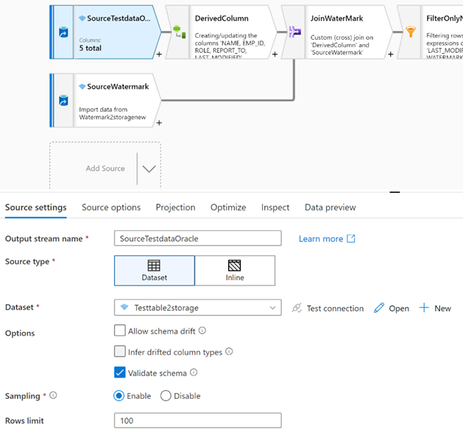Click the JoinWaterMark join icon
The image size is (463, 432).
point(295,32)
